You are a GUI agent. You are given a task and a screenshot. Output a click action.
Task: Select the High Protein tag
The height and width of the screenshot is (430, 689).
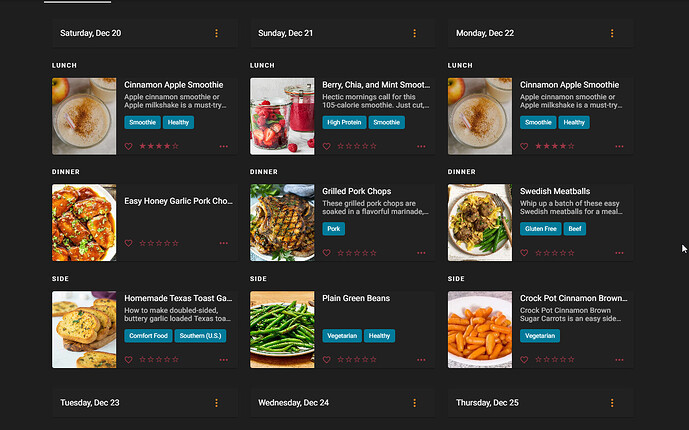pos(344,122)
